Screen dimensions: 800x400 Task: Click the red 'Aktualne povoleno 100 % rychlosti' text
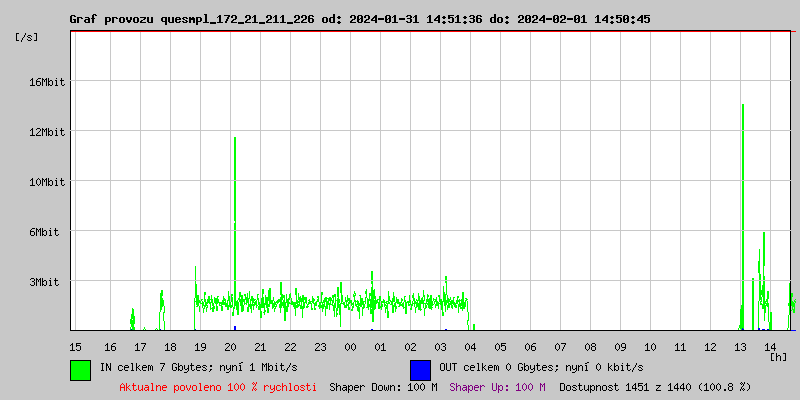tap(218, 387)
